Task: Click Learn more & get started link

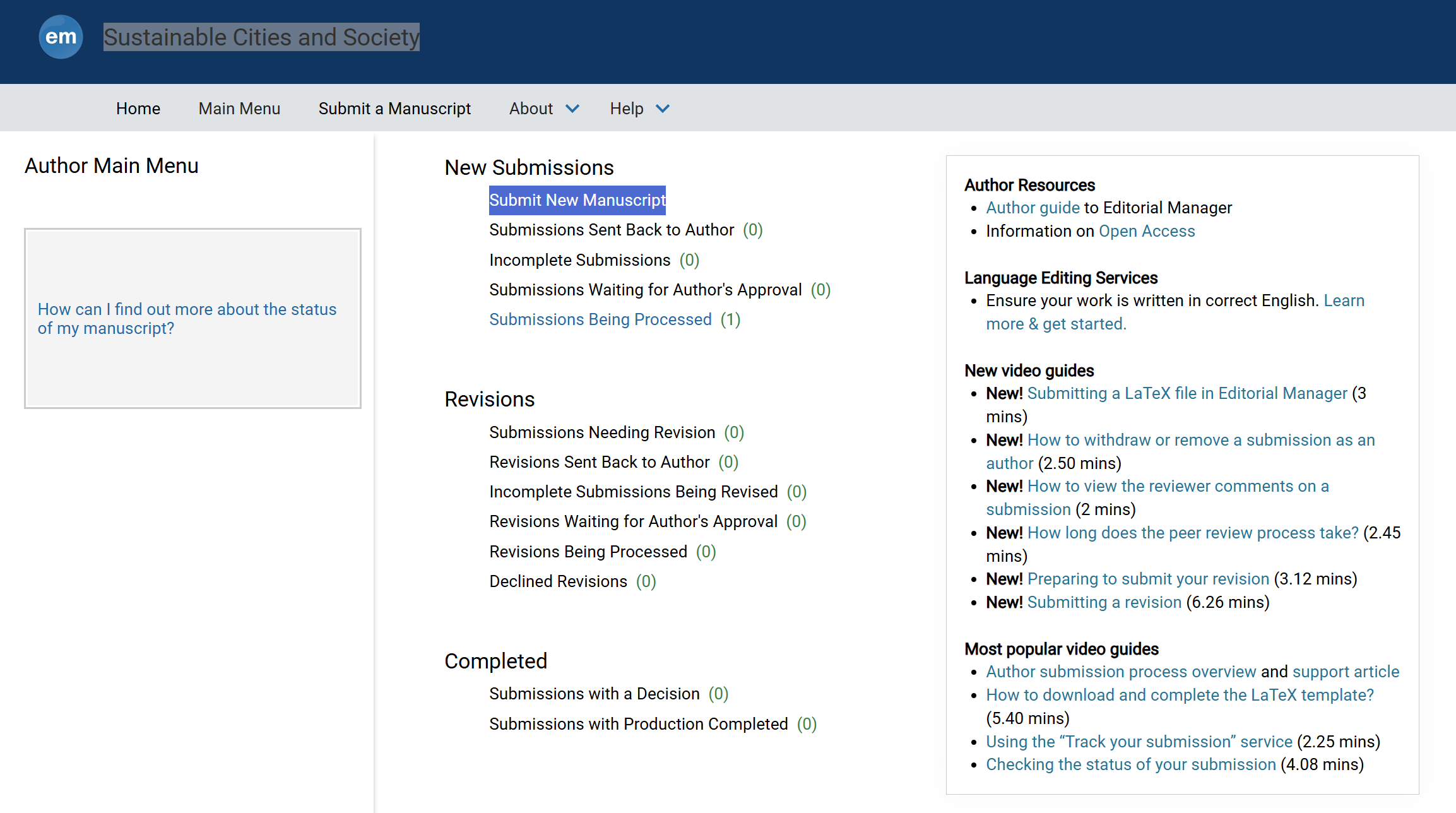Action: click(1056, 324)
